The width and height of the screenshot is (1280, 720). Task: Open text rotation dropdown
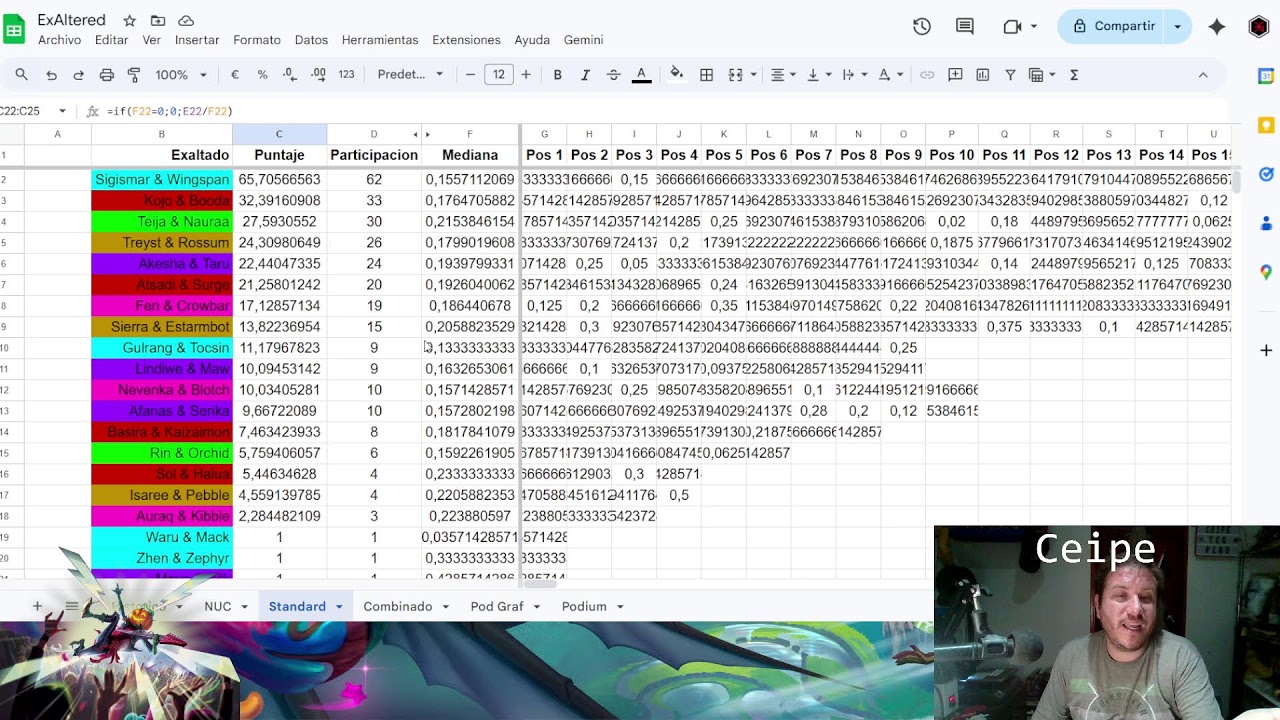889,75
